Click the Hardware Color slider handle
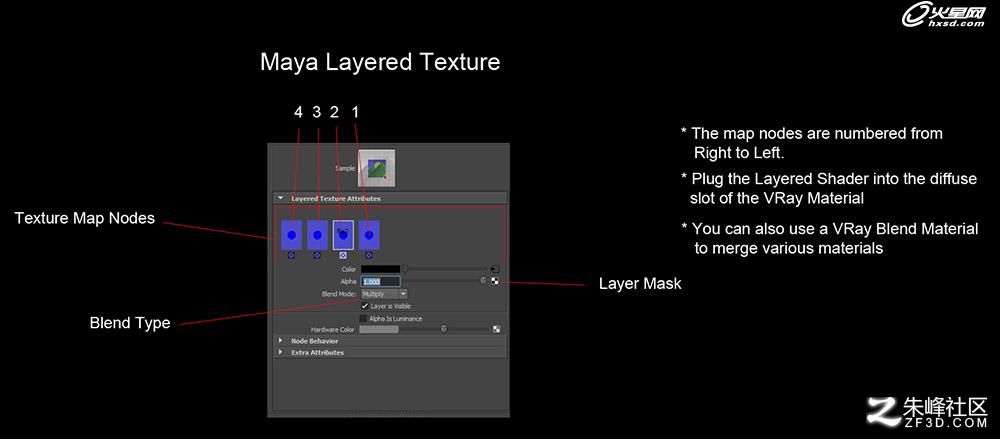The image size is (1000, 439). [444, 329]
